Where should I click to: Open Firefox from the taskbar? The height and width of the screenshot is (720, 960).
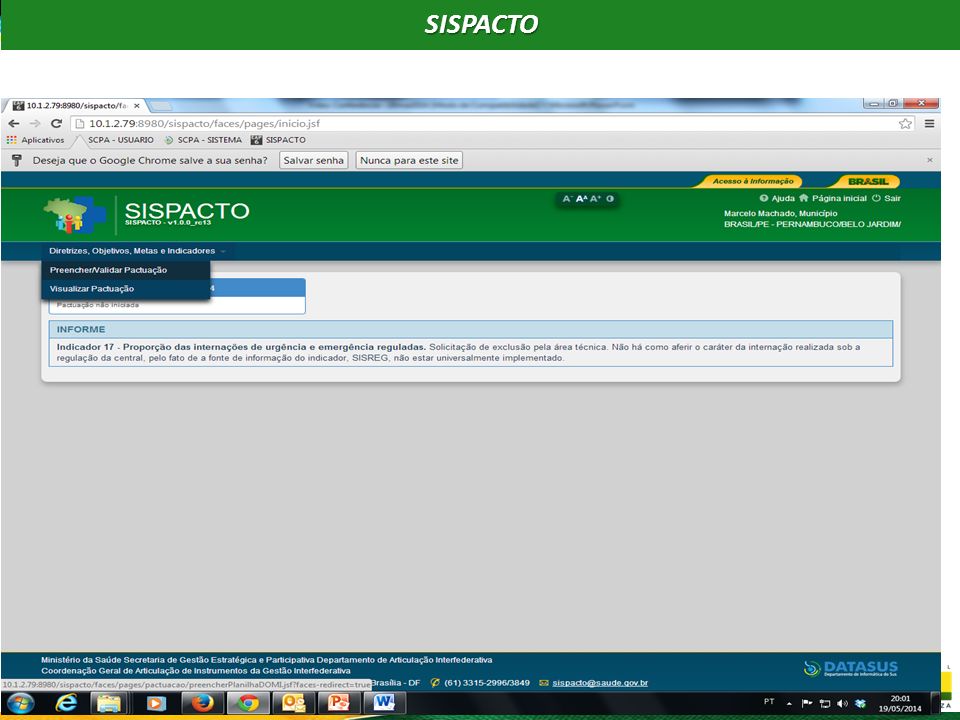pos(202,703)
